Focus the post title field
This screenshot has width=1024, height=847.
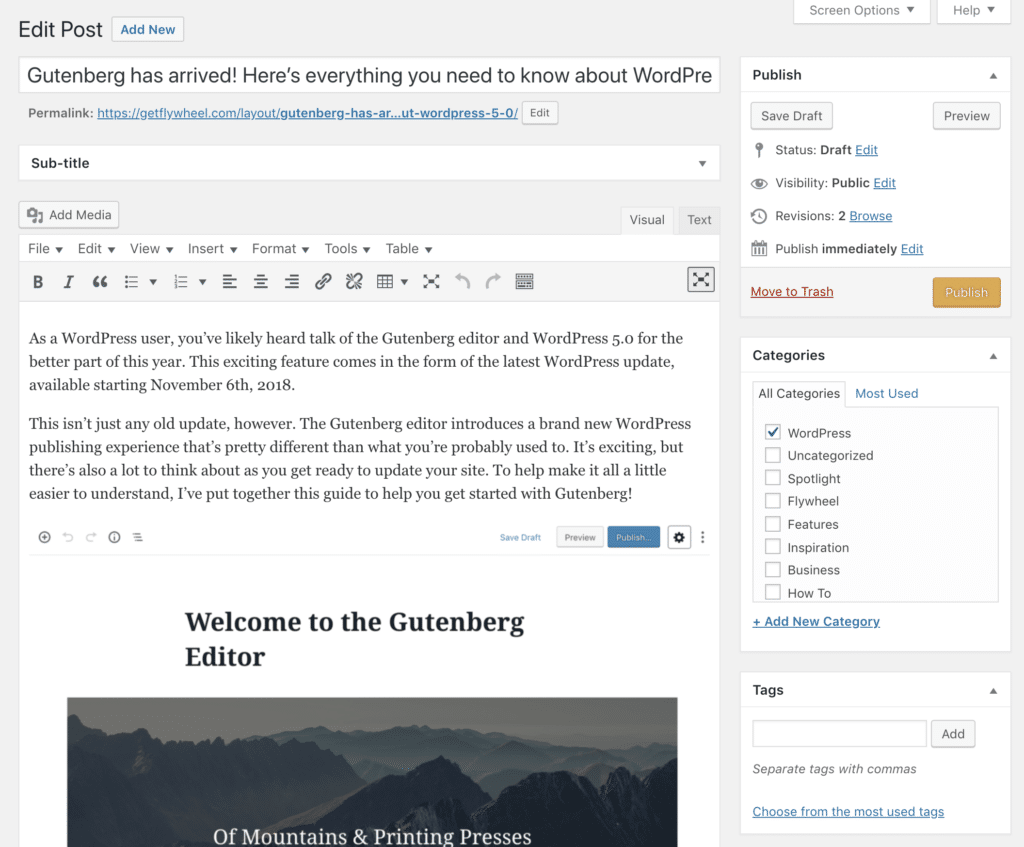(369, 75)
